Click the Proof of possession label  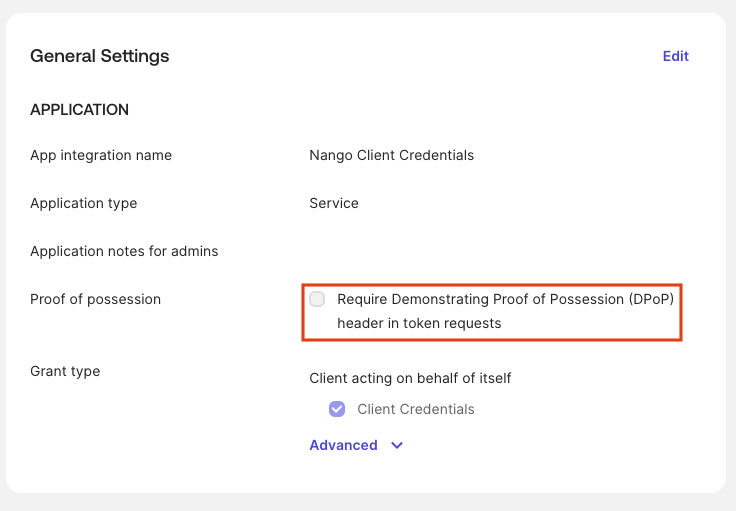(x=95, y=299)
